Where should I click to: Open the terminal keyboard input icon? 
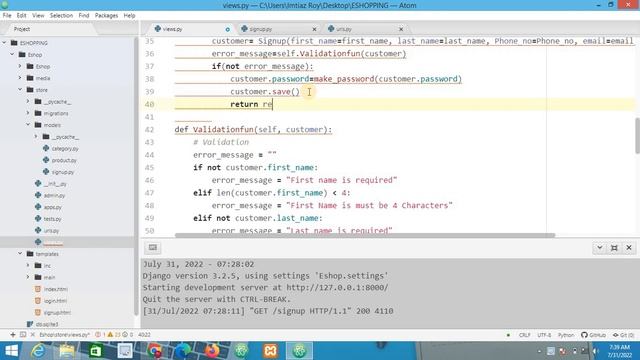coord(153,247)
